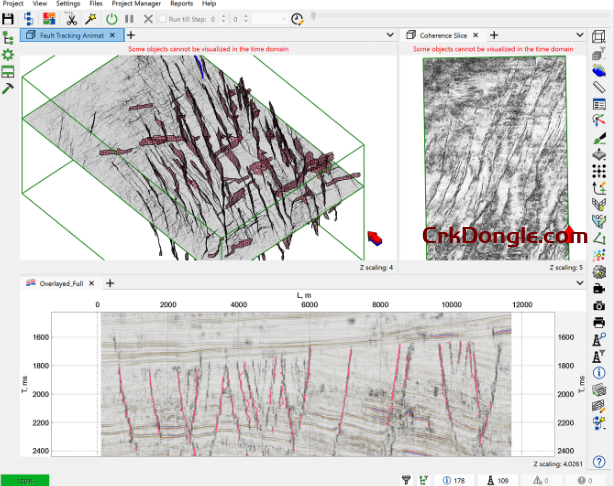
Task: Open the gear settings in left sidebar
Action: point(8,54)
